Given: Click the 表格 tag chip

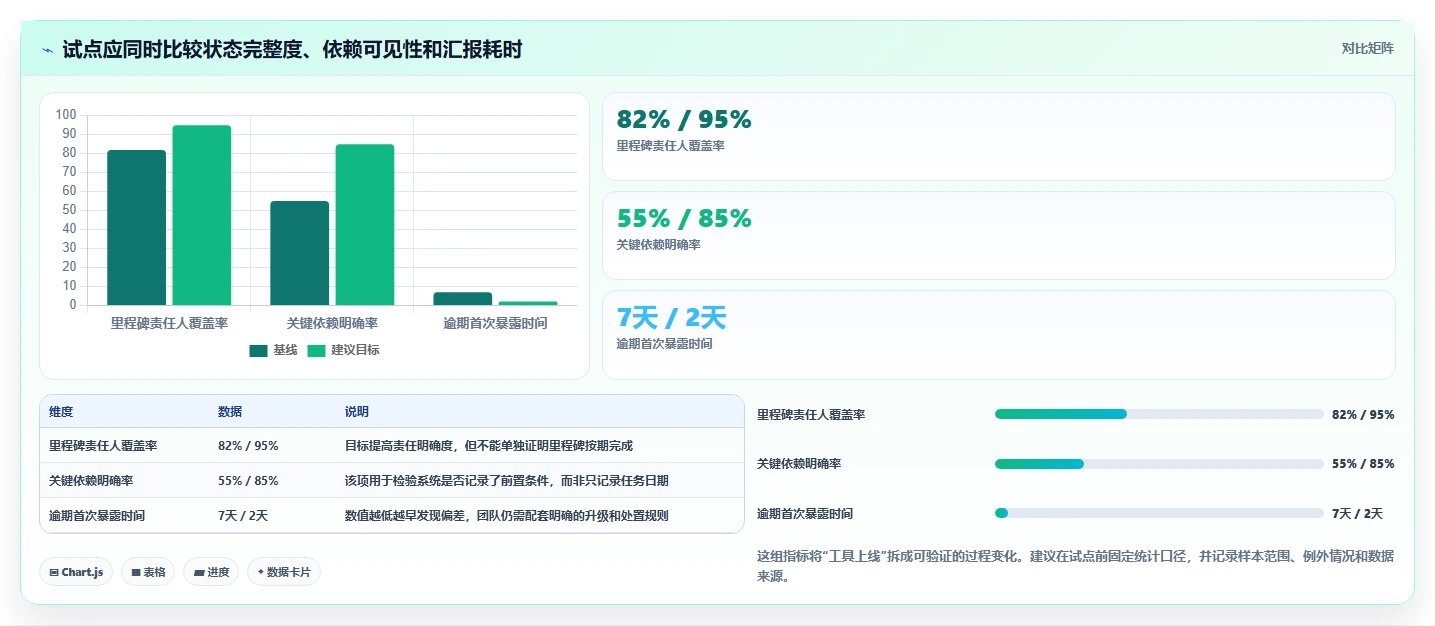Looking at the screenshot, I should [148, 572].
